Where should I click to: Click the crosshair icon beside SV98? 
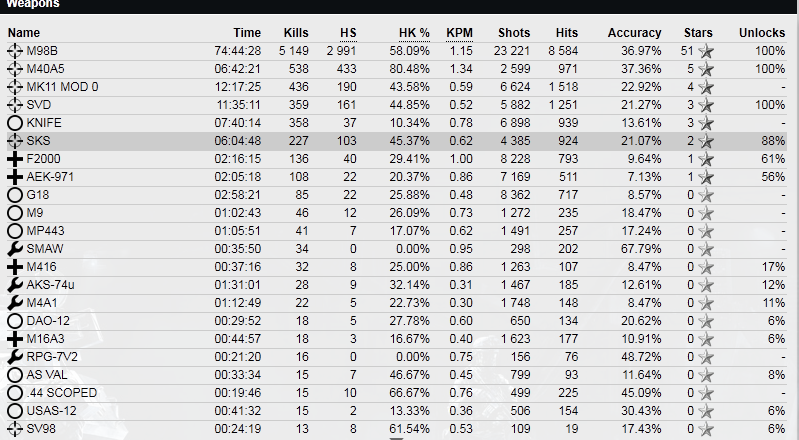(14, 429)
